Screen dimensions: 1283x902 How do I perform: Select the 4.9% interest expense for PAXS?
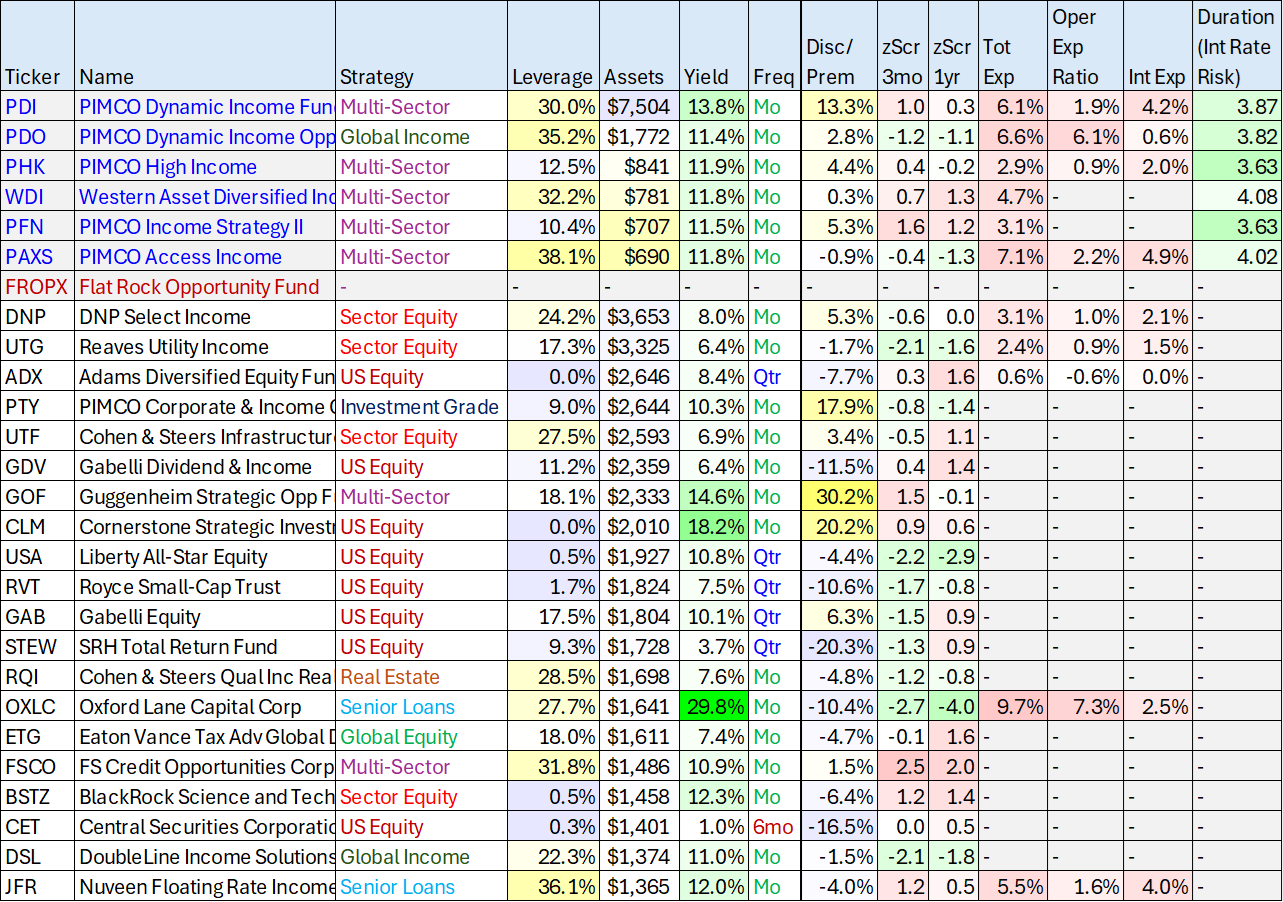(1158, 257)
